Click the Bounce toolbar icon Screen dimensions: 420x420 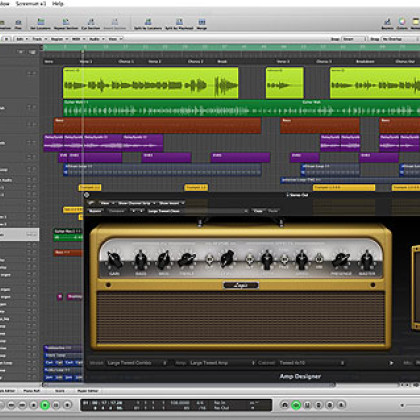(387, 24)
